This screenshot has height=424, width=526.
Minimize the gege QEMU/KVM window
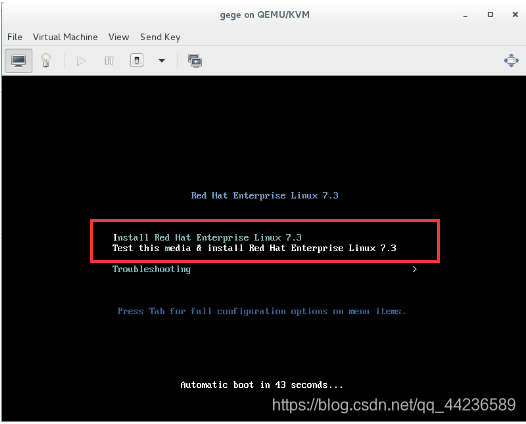(x=465, y=15)
